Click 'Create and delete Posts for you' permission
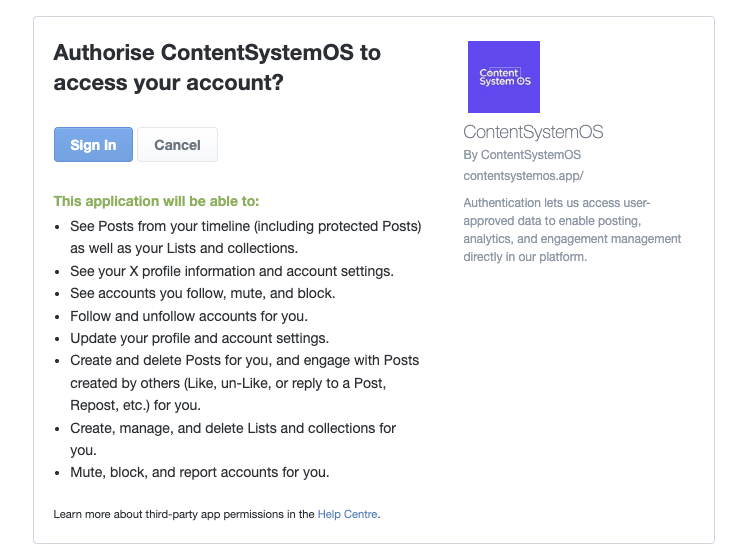Image resolution: width=742 pixels, height=558 pixels. click(x=244, y=360)
